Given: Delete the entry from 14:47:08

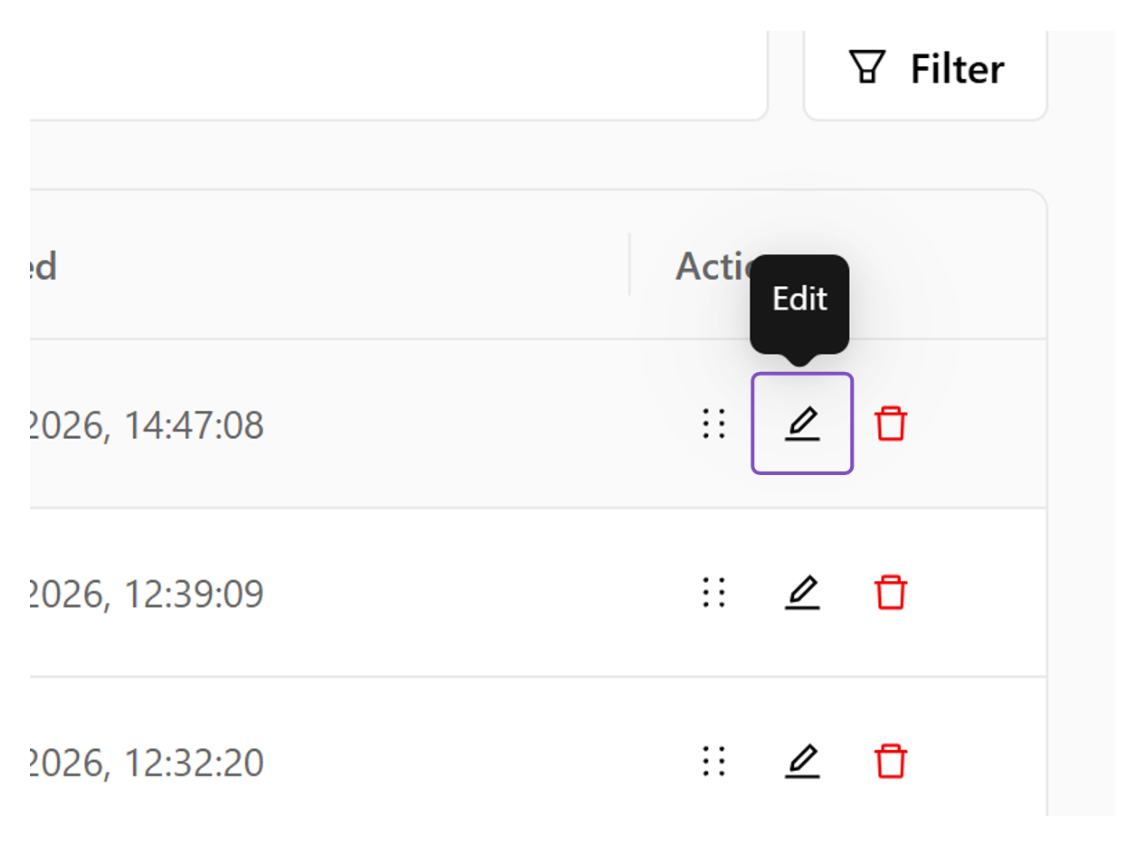Looking at the screenshot, I should pos(890,424).
